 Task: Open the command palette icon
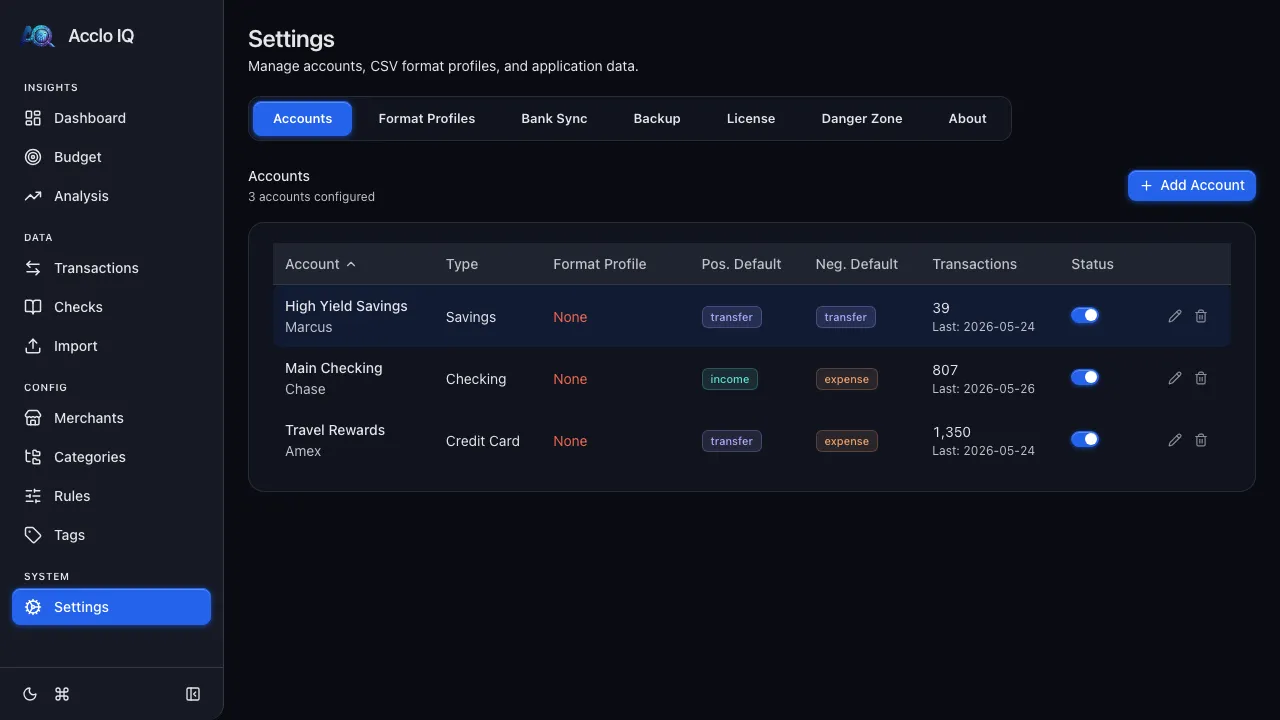click(x=62, y=694)
